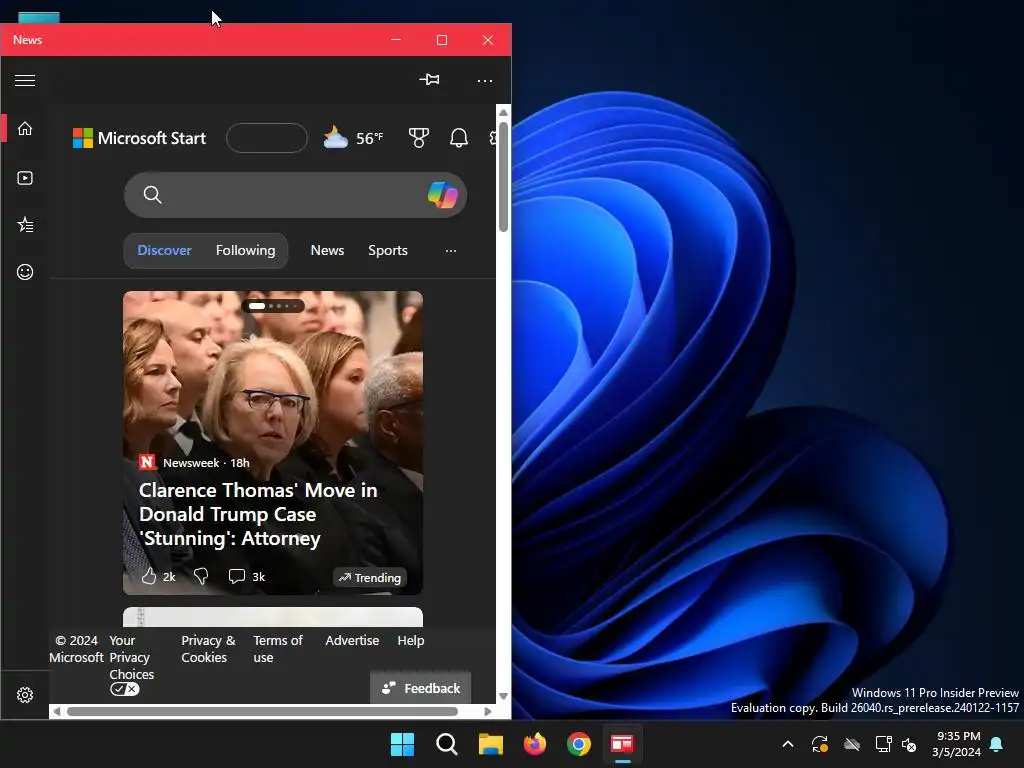Click the Advertise footer link

(x=352, y=641)
